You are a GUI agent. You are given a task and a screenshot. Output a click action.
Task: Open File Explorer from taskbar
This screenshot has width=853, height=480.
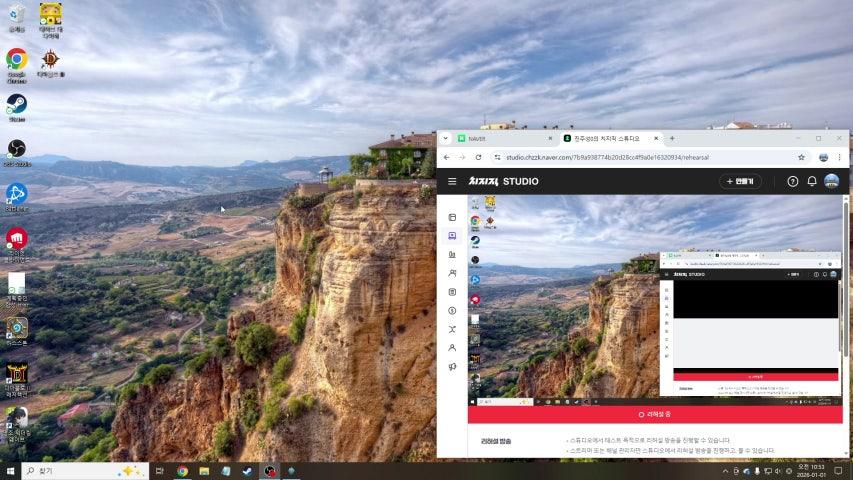click(x=204, y=471)
